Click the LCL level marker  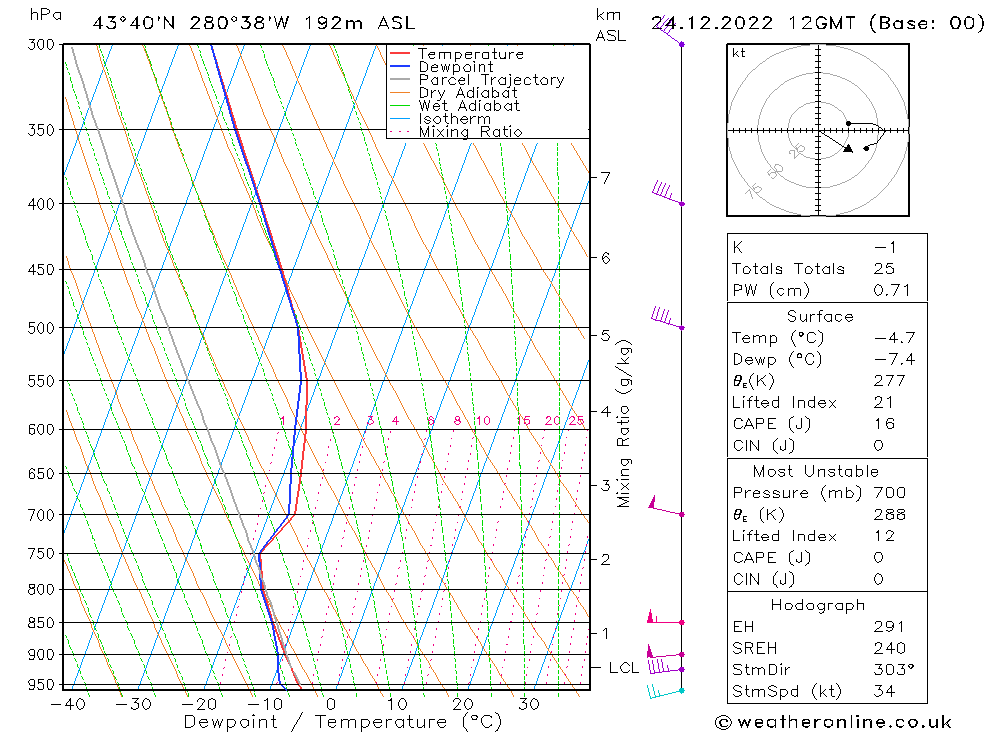[623, 667]
